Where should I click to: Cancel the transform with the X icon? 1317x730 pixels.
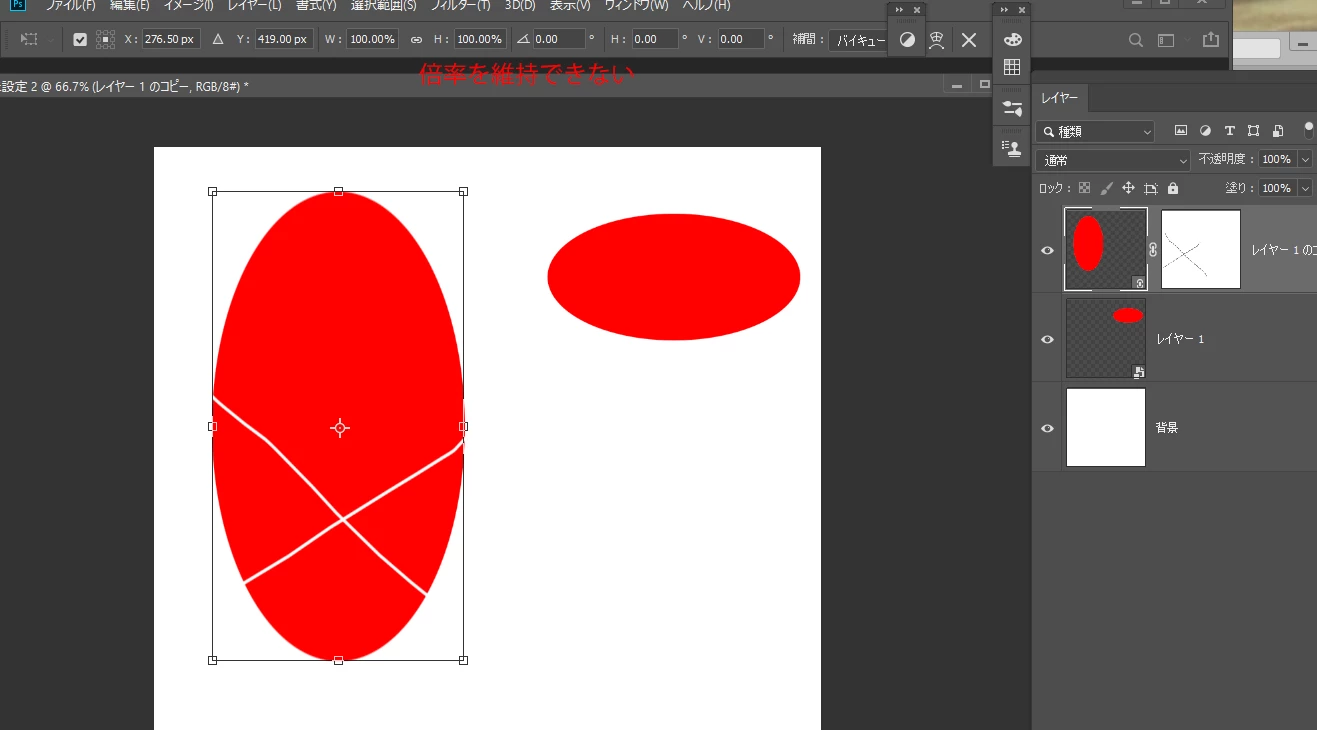969,40
